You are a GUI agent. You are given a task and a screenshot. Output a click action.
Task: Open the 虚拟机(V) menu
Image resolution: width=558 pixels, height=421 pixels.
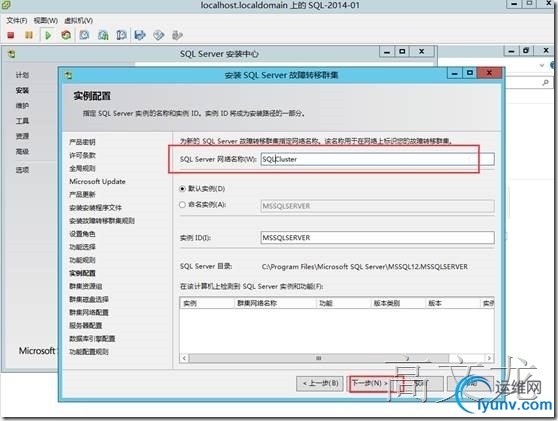click(78, 21)
